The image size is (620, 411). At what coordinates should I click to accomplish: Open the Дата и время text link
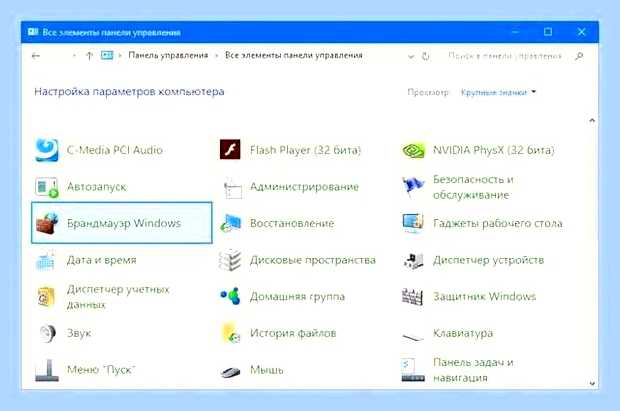coord(102,260)
